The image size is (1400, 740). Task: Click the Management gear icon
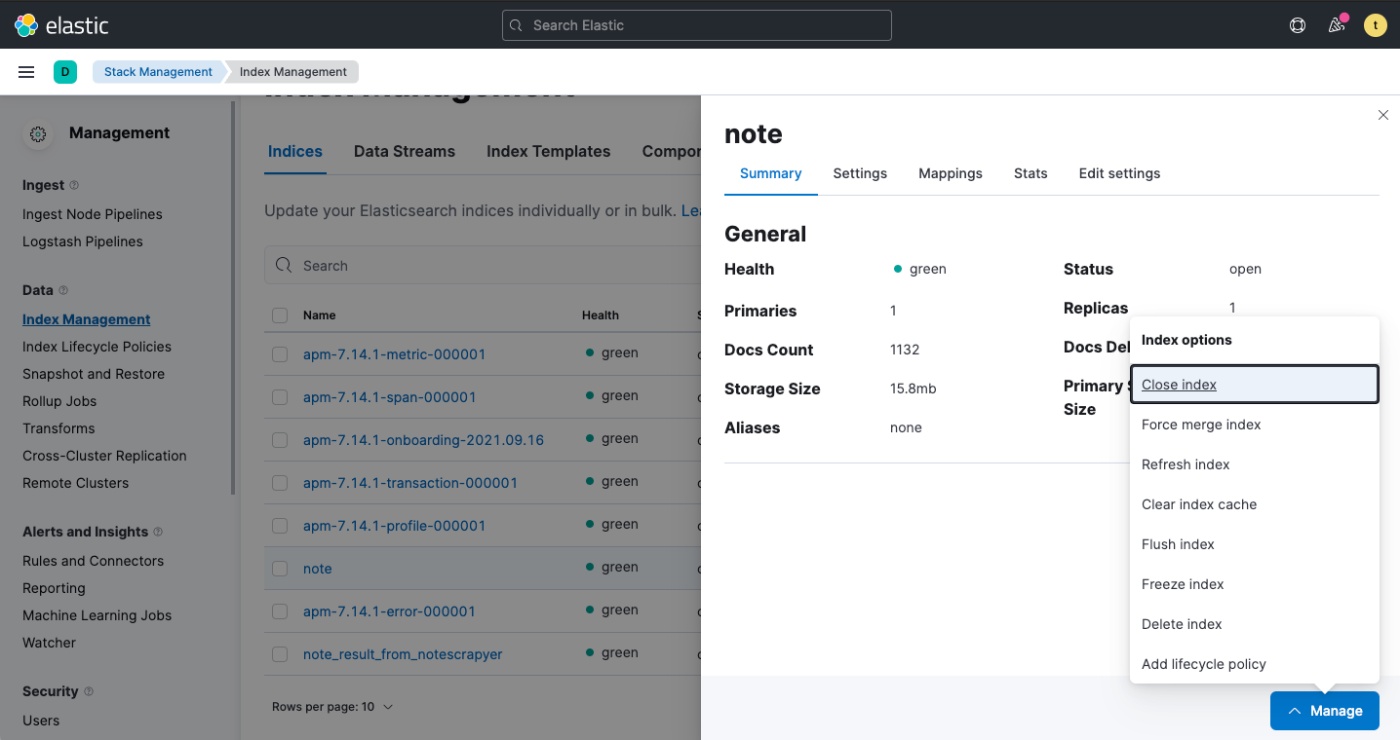coord(38,134)
